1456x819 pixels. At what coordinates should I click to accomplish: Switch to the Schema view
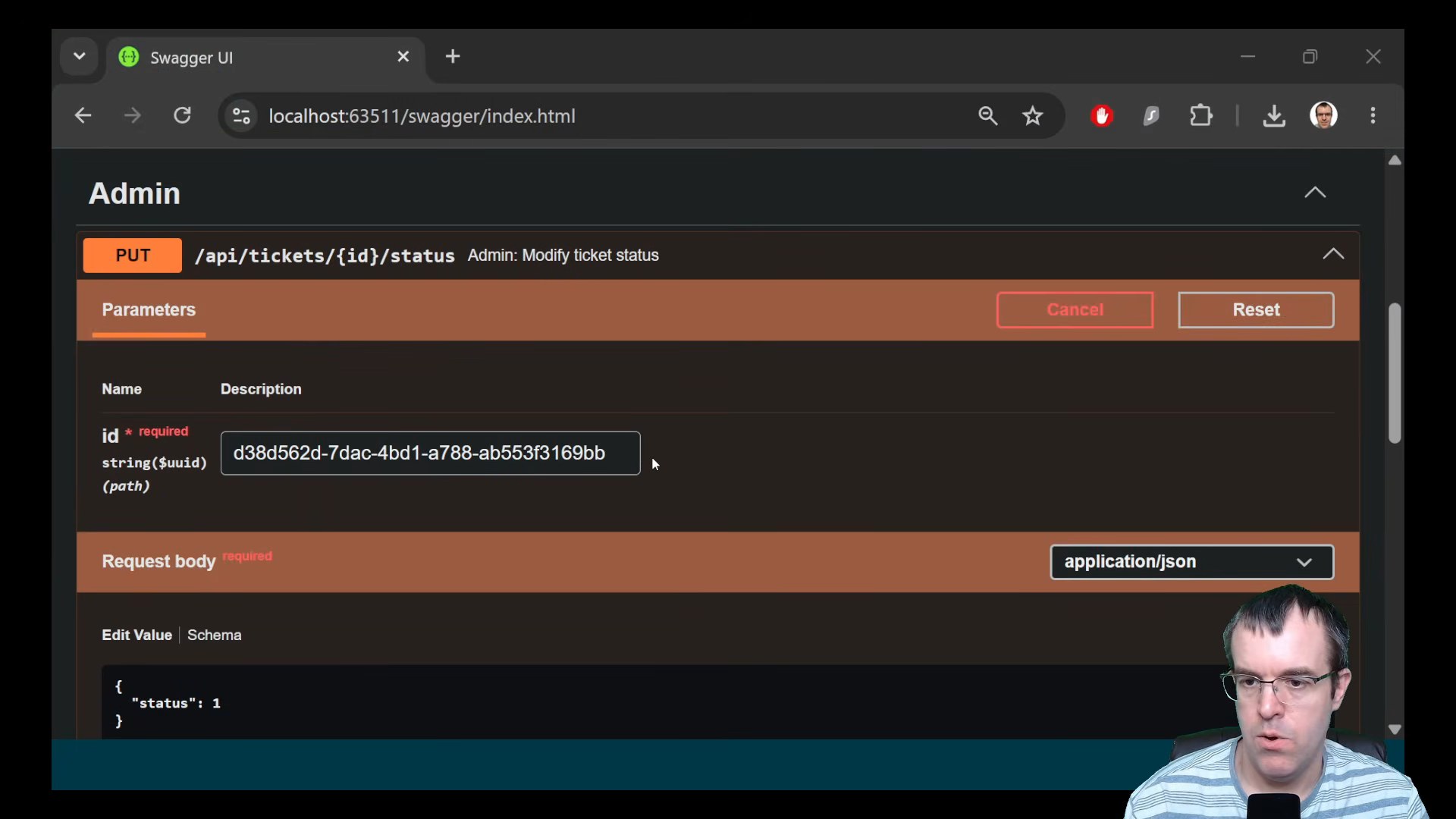tap(215, 635)
